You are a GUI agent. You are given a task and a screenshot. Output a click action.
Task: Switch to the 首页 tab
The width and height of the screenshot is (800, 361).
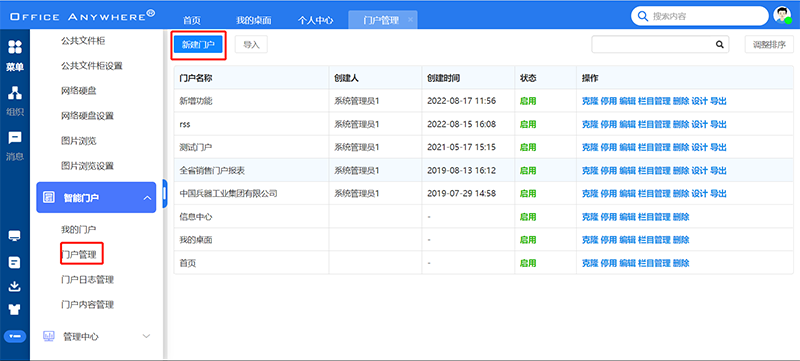point(192,20)
